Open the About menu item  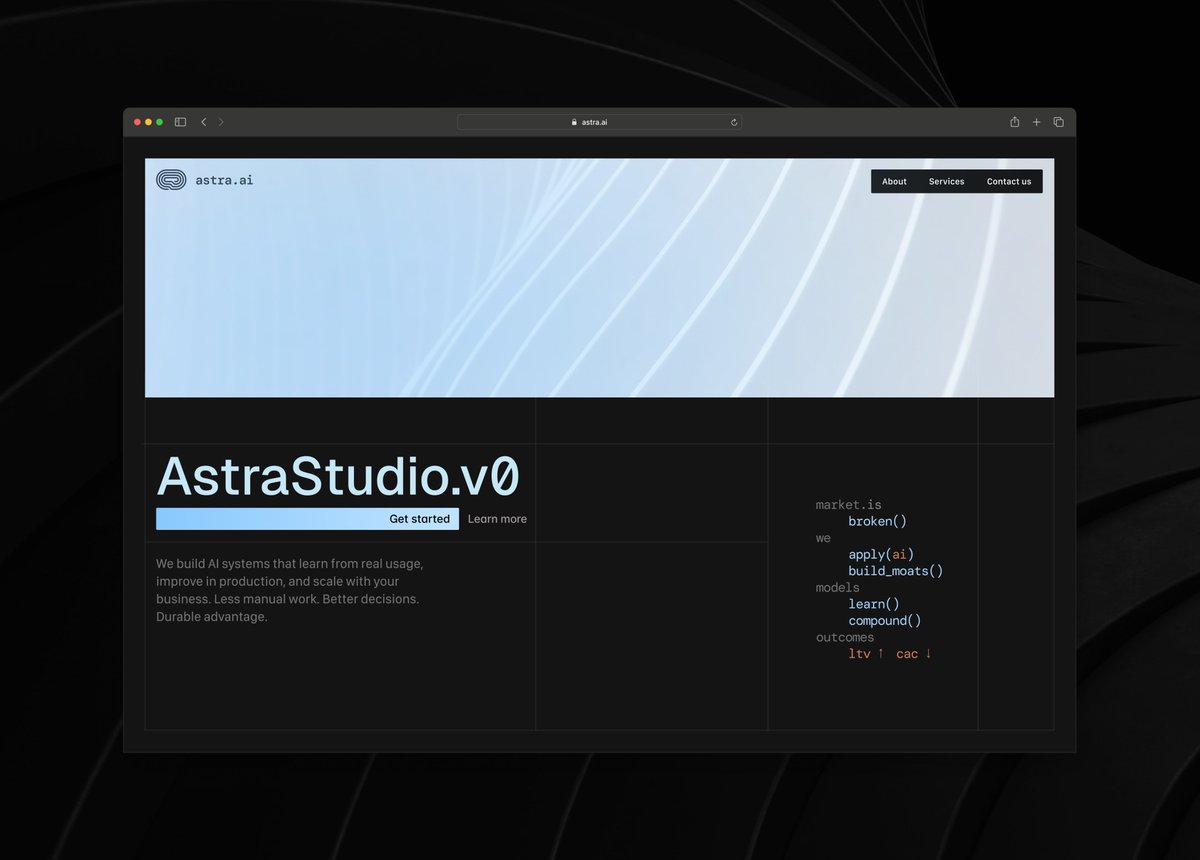894,181
